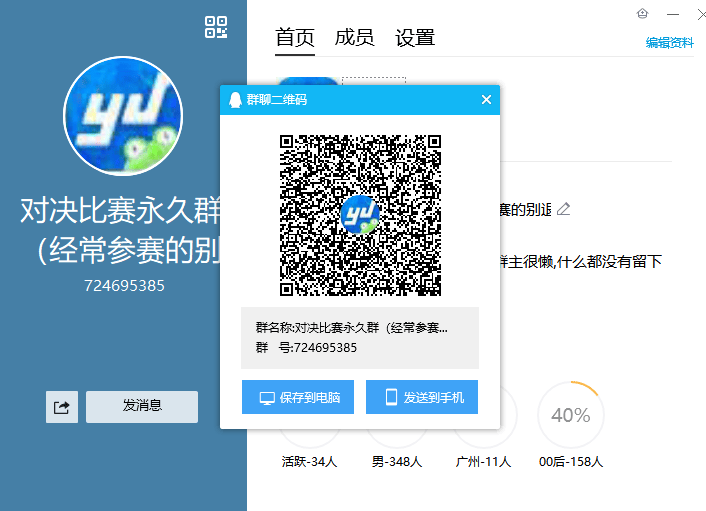The image size is (706, 511).
Task: Open the 设置 tab
Action: (x=415, y=37)
